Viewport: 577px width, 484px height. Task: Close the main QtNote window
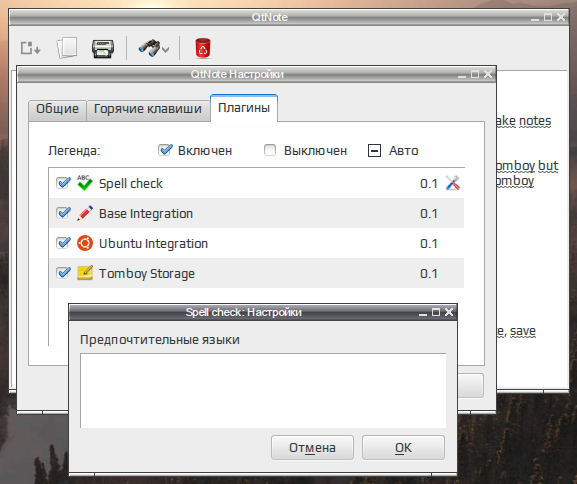click(561, 17)
